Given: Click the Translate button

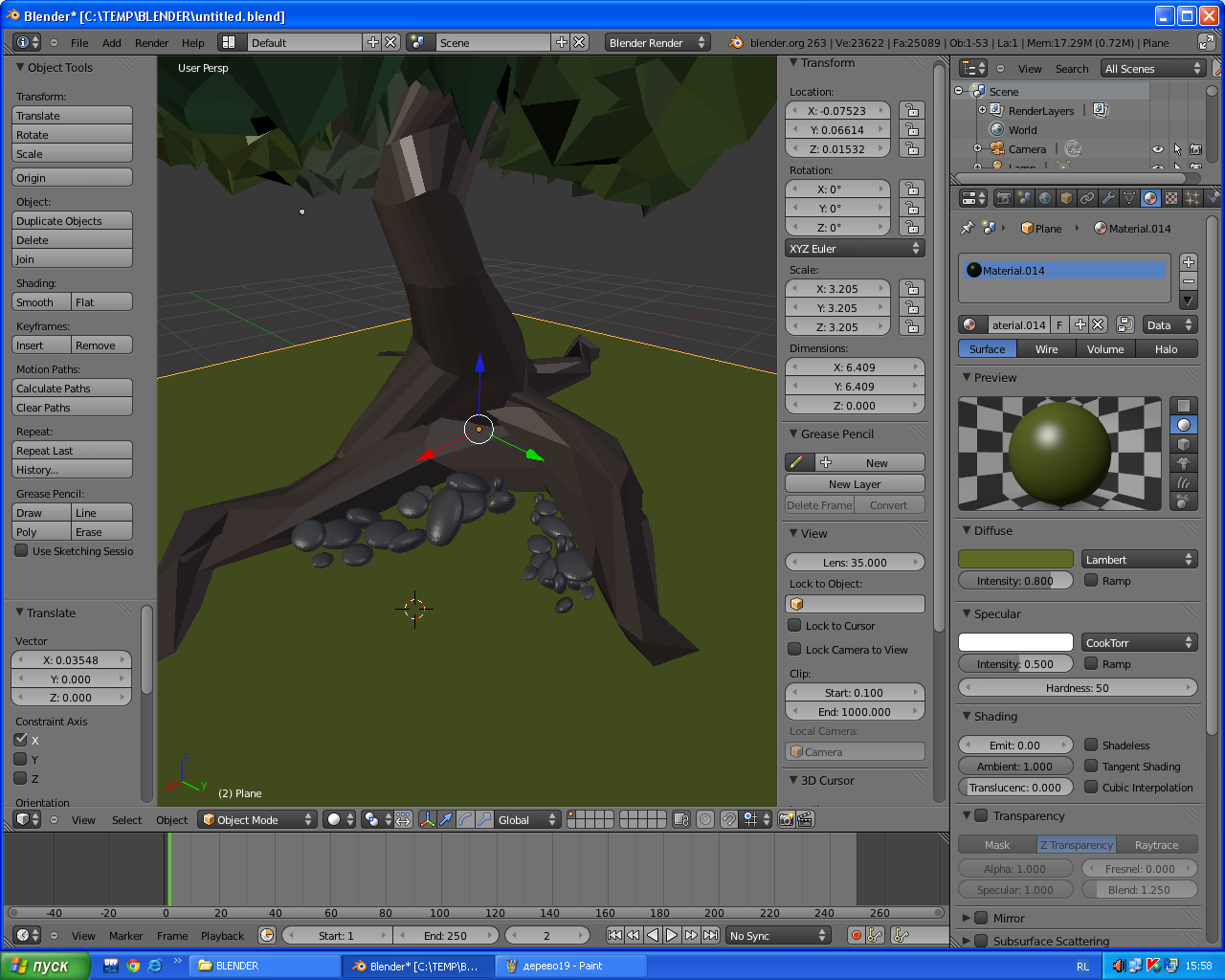Looking at the screenshot, I should point(72,115).
